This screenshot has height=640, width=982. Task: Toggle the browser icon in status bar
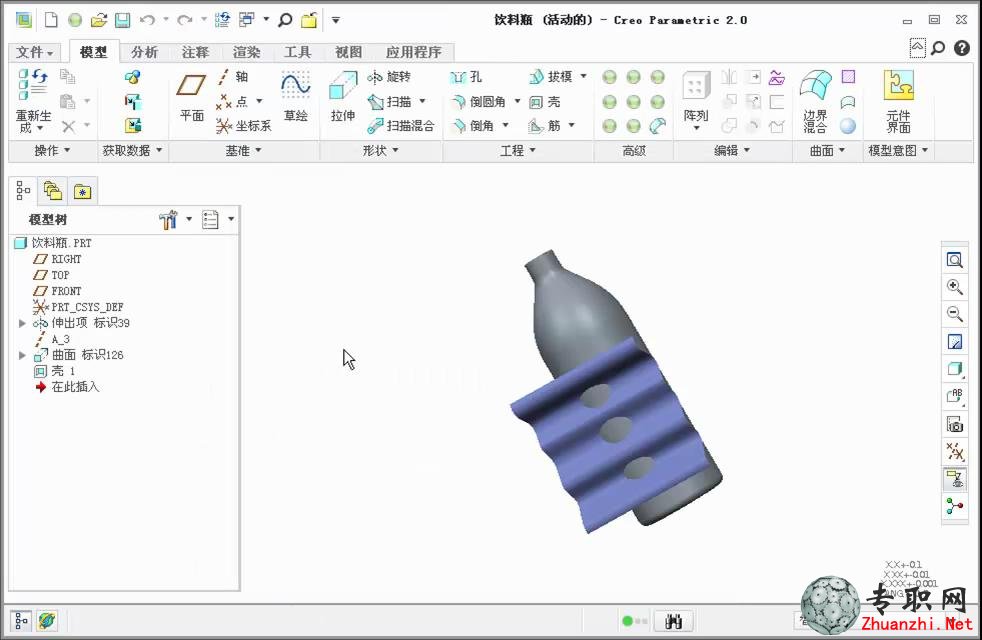tap(47, 621)
